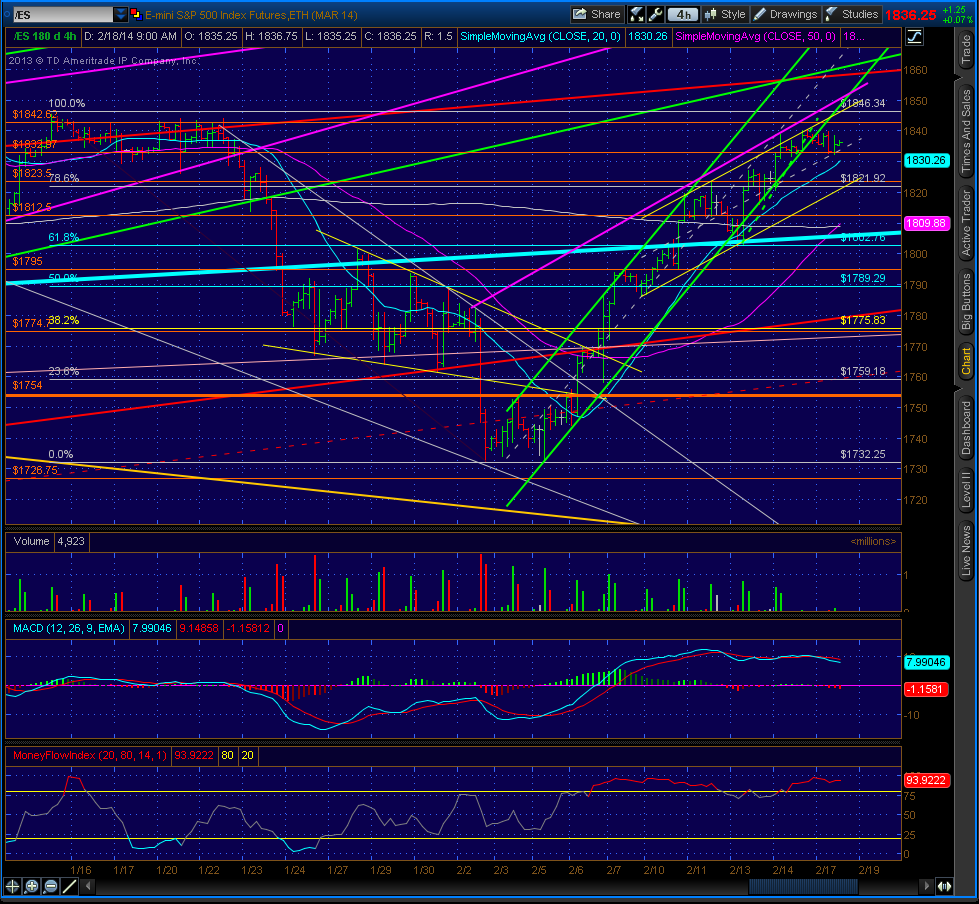Select the crosshair pan tool icon
Viewport: 979px width, 904px height.
click(x=12, y=886)
